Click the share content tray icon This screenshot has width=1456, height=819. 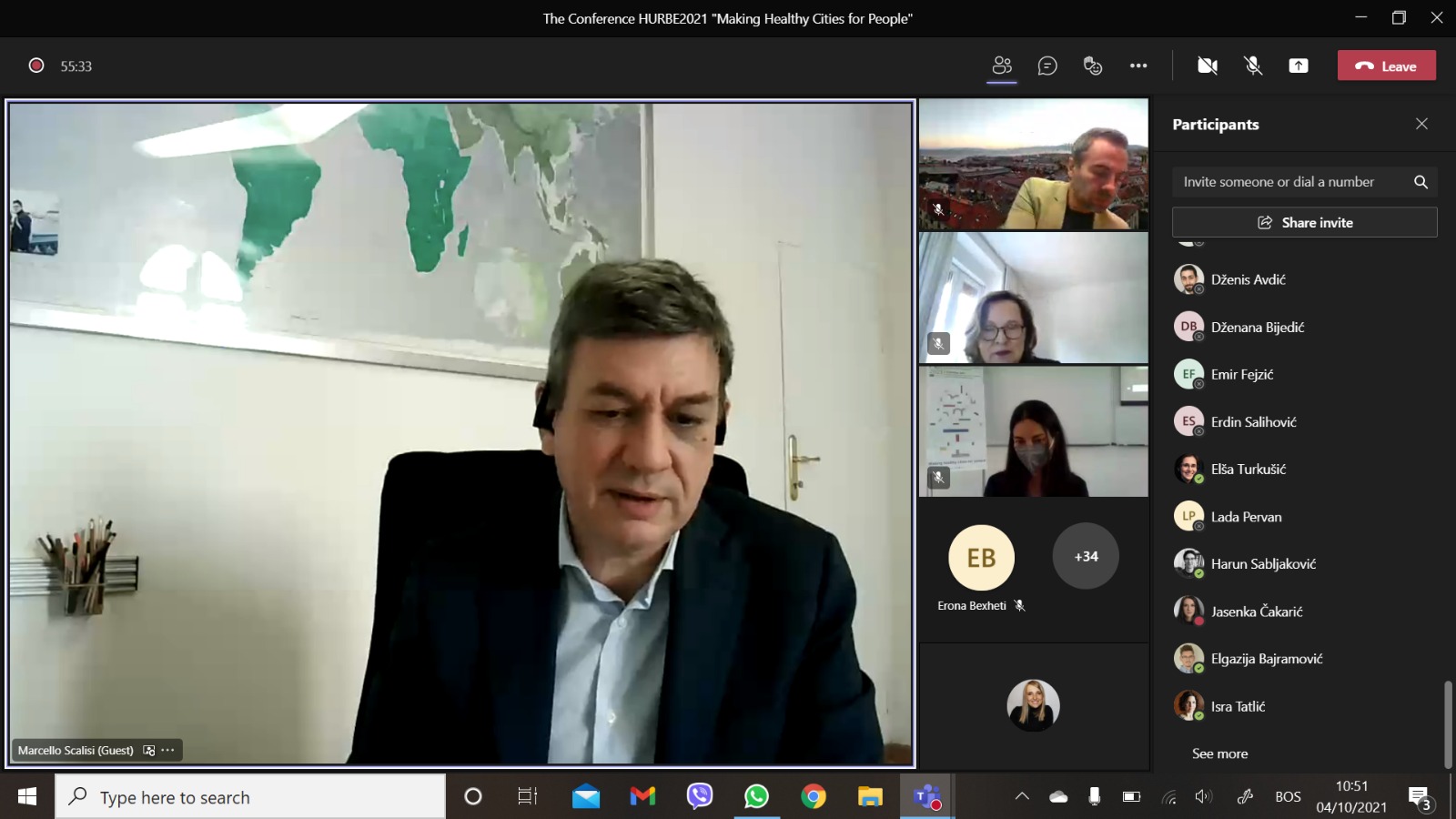[x=1299, y=66]
